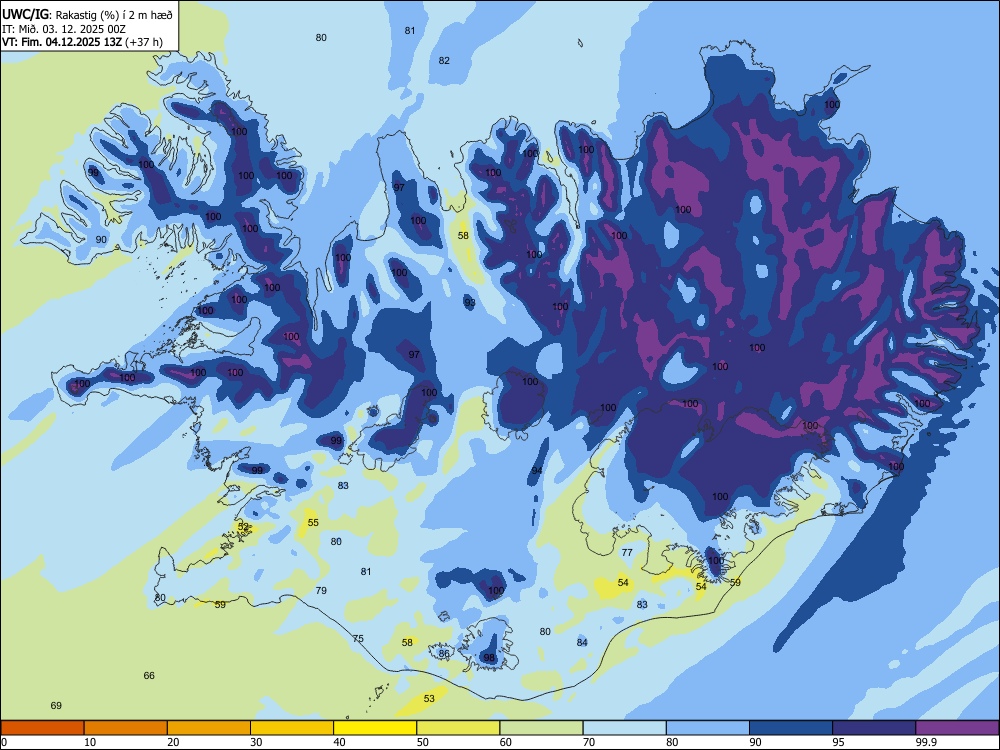Viewport: 1000px width, 750px height.
Task: Select the amber 30–40 legend swatch
Action: click(292, 728)
